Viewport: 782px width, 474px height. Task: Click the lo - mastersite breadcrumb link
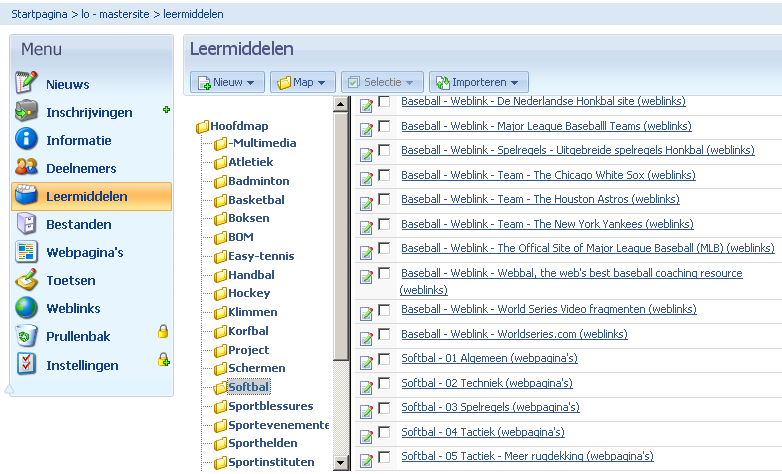[x=115, y=14]
